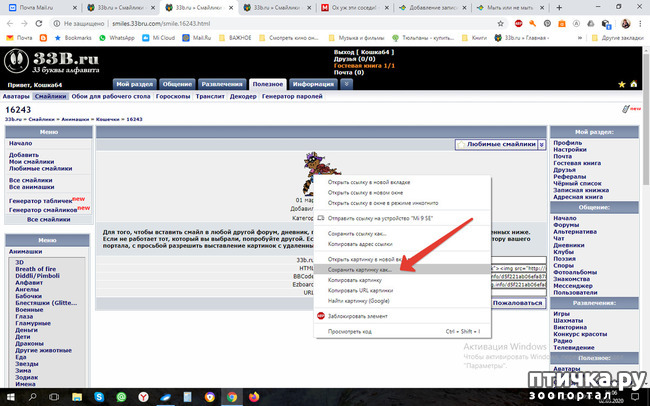Image resolution: width=650 pixels, height=406 pixels.
Task: Switch to the Почта Mail.ru browser tab
Action: (x=41, y=7)
